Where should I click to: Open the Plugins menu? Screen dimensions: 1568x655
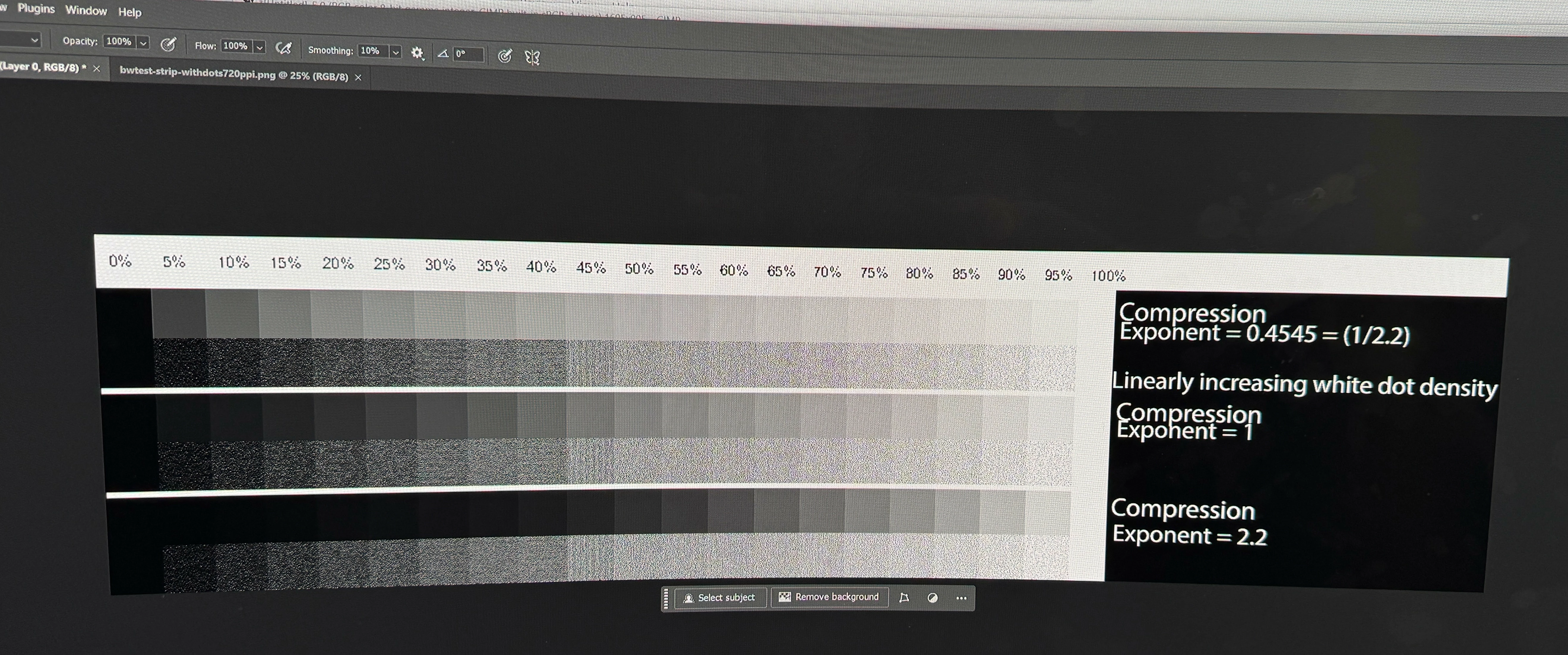pos(36,9)
